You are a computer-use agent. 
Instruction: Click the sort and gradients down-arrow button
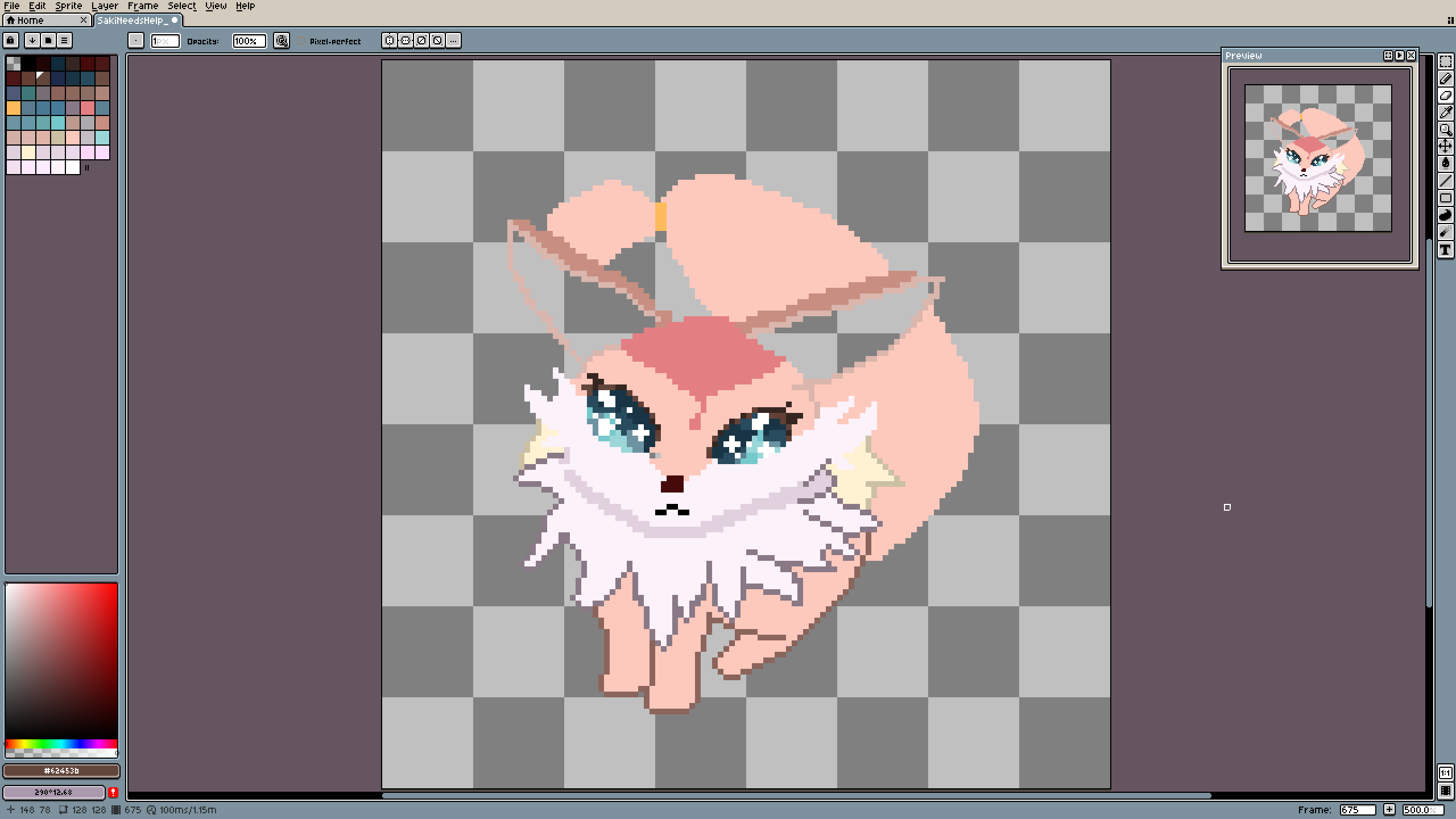point(32,40)
